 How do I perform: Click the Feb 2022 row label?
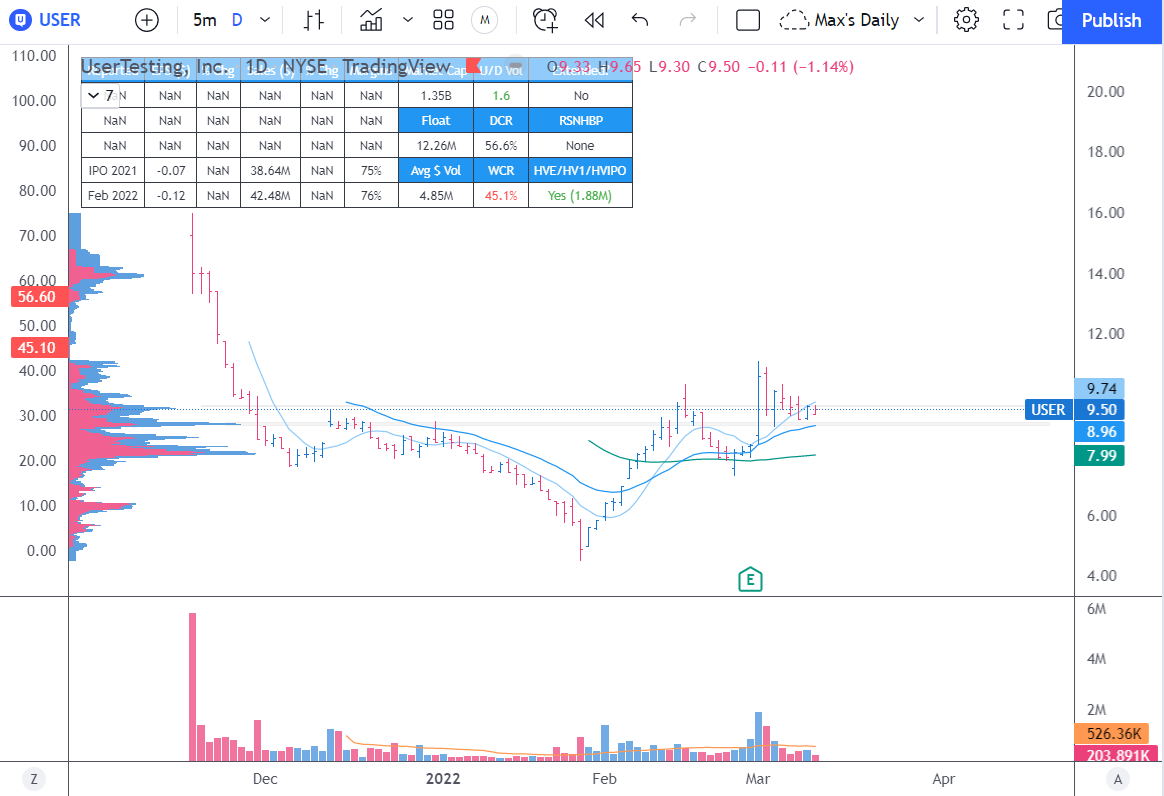[113, 196]
